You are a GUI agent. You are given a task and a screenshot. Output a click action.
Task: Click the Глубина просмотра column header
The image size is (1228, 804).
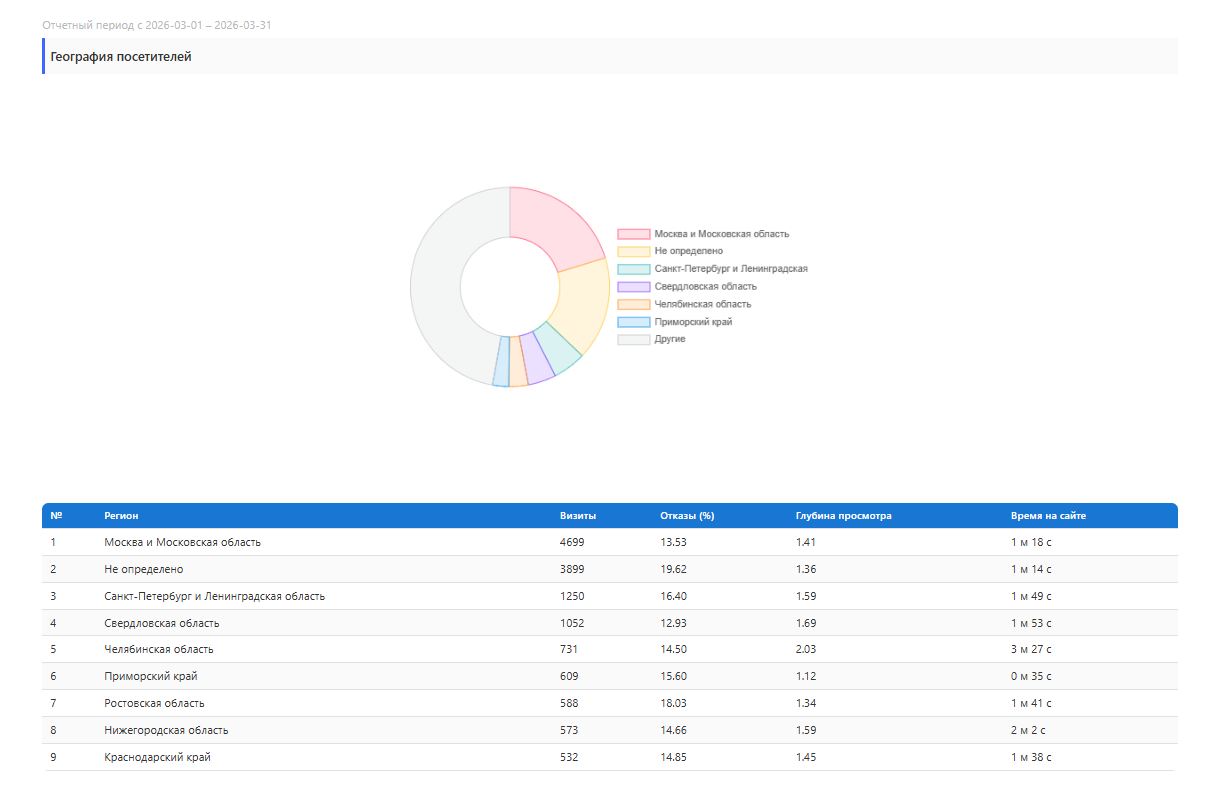843,516
